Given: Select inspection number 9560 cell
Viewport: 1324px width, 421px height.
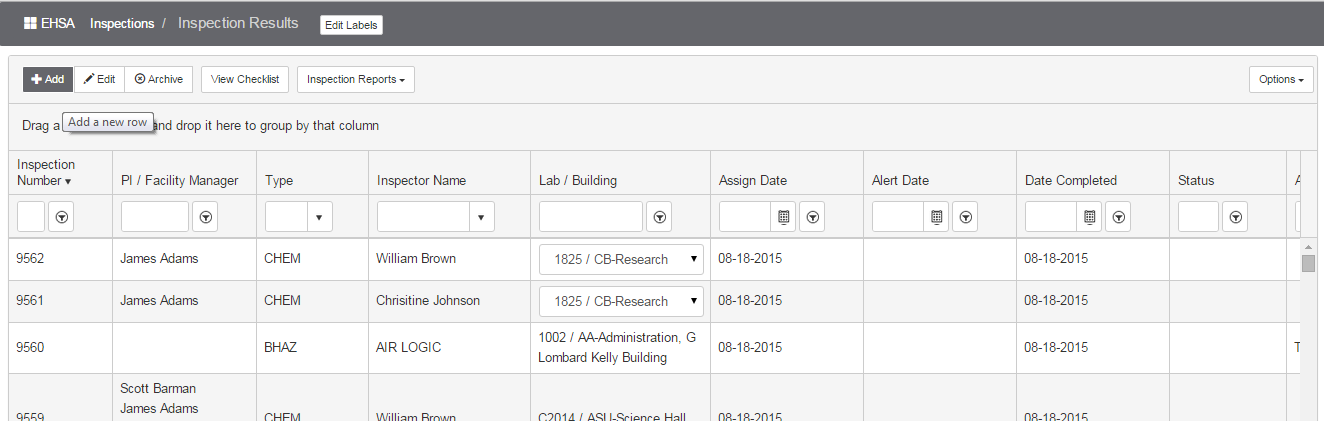Looking at the screenshot, I should (59, 348).
